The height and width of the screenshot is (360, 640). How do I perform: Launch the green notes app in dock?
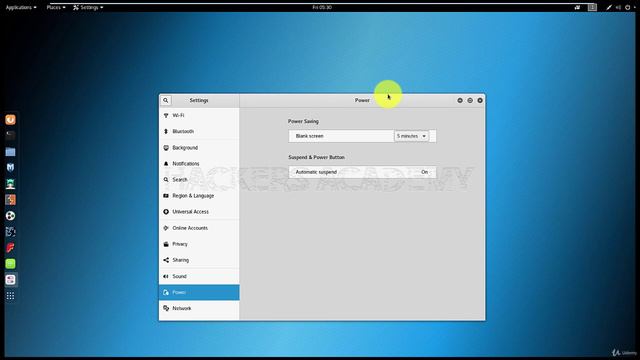pyautogui.click(x=11, y=264)
